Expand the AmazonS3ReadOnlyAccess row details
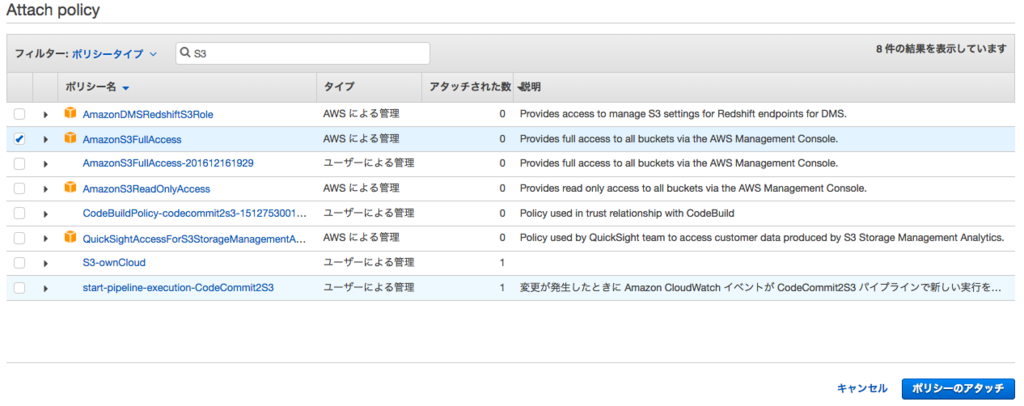The width and height of the screenshot is (1024, 406). 46,189
